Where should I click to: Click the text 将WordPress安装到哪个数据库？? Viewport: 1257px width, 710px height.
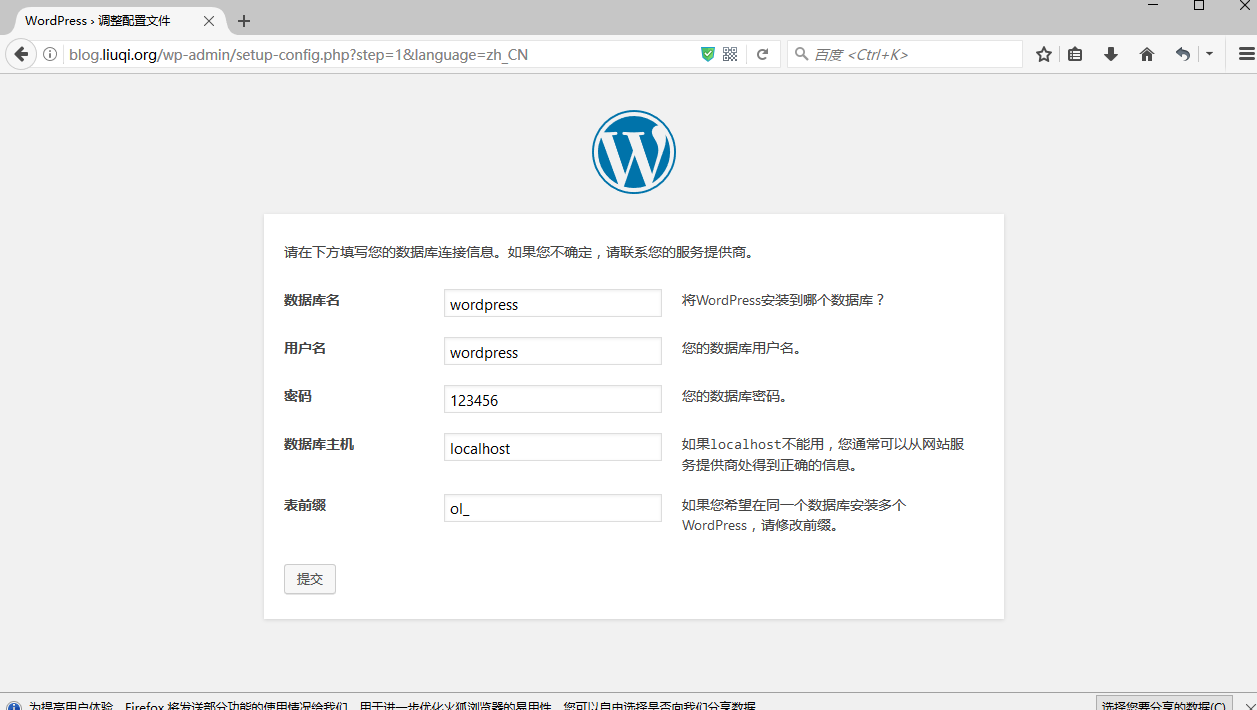pyautogui.click(x=784, y=300)
